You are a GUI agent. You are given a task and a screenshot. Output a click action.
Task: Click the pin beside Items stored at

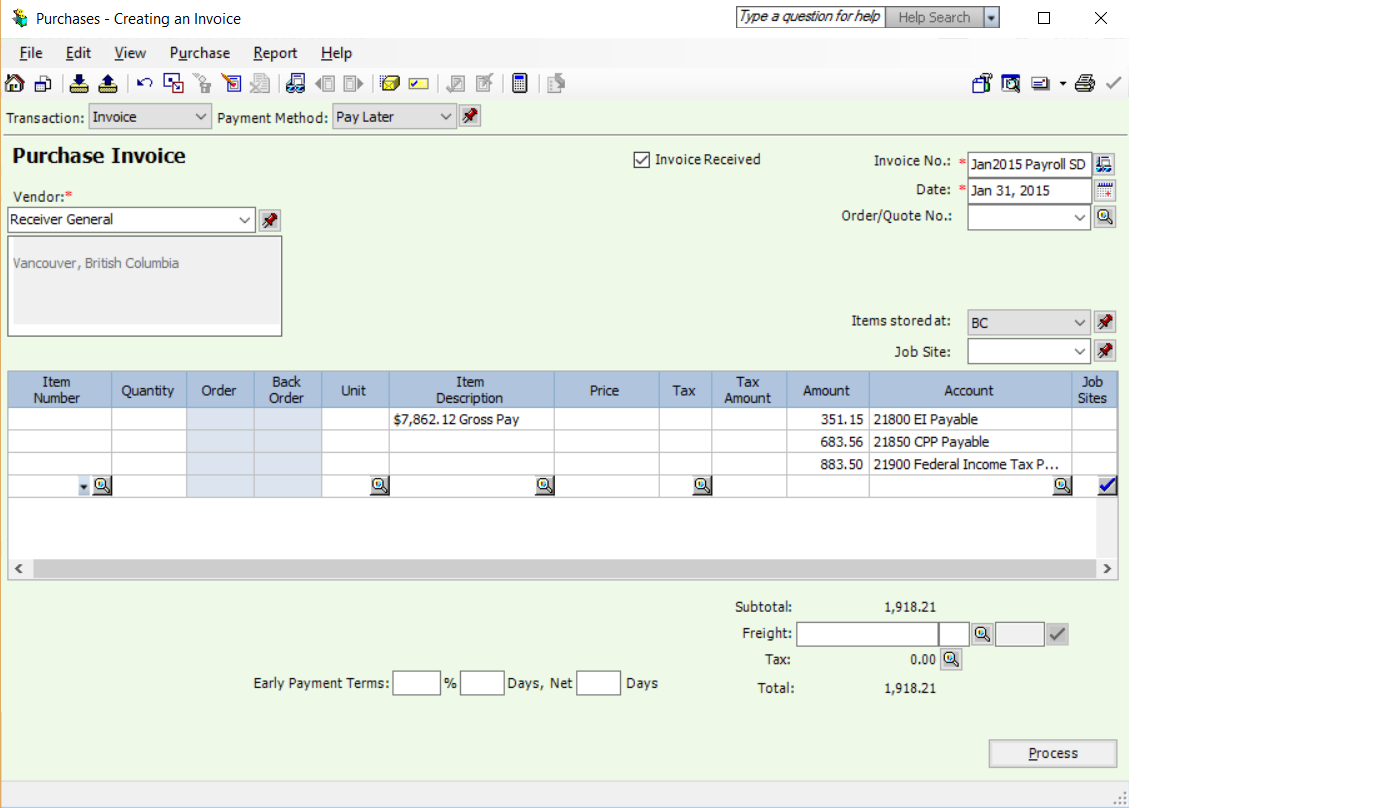[1104, 323]
